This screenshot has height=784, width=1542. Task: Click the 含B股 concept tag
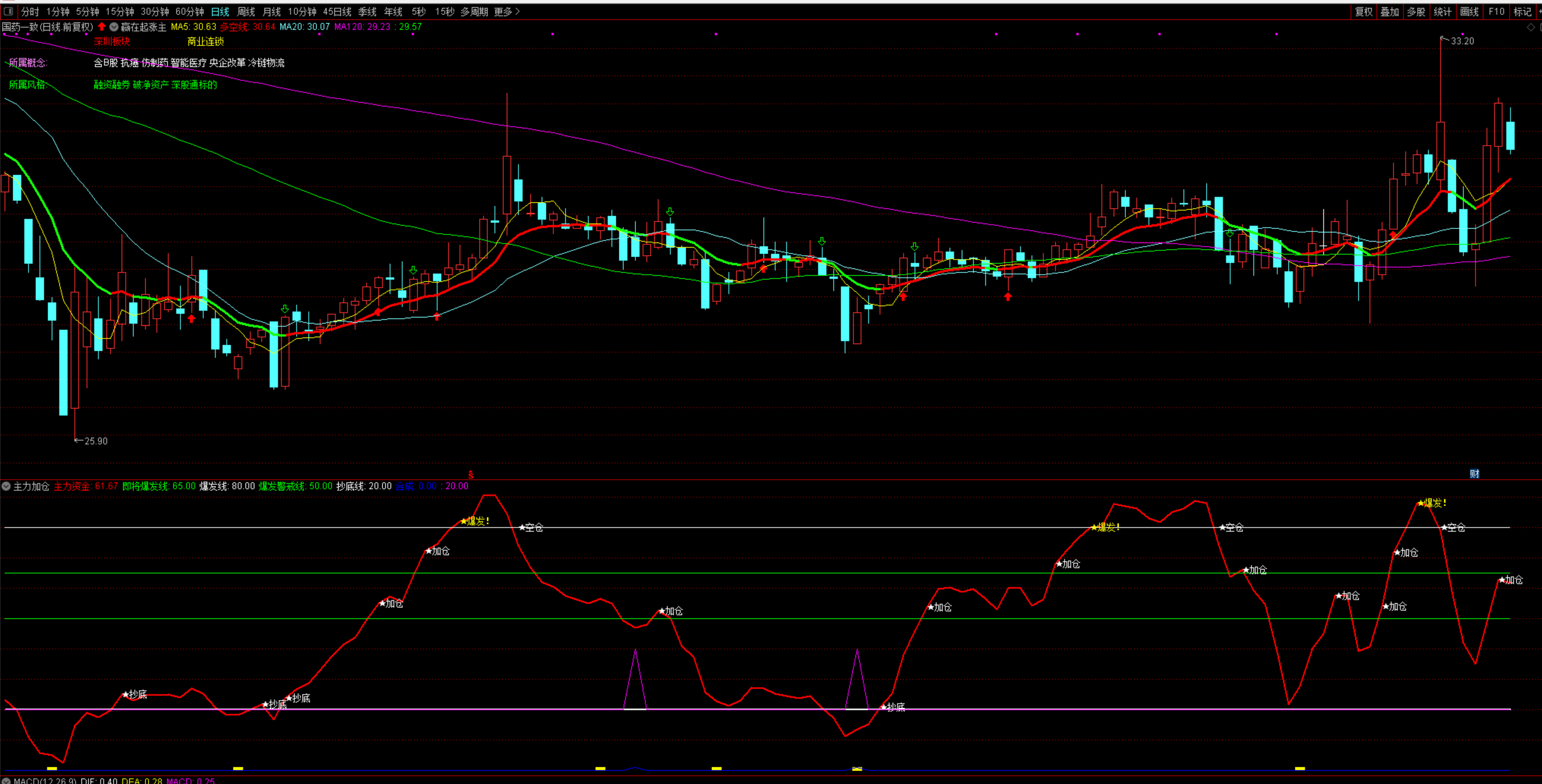tap(106, 63)
